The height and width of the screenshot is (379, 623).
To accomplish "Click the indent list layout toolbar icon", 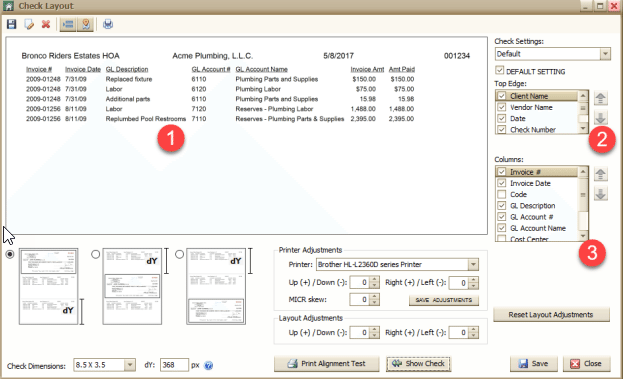I will [x=68, y=24].
